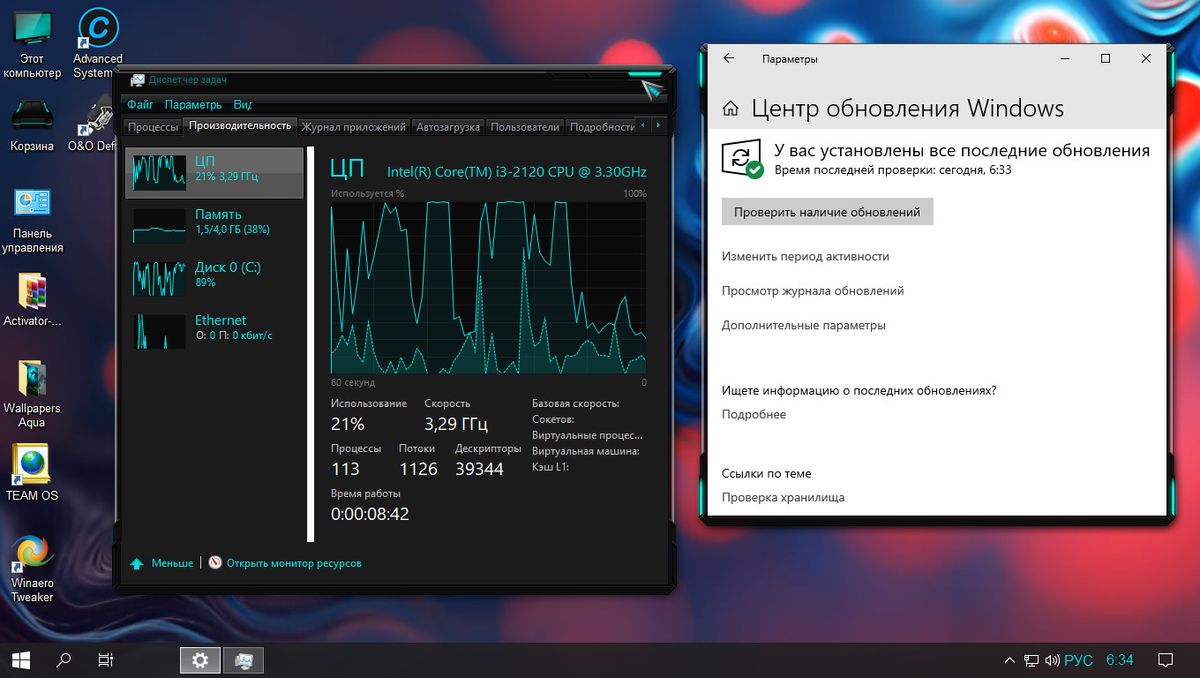Open the Вид menu in Task Manager

(x=242, y=104)
